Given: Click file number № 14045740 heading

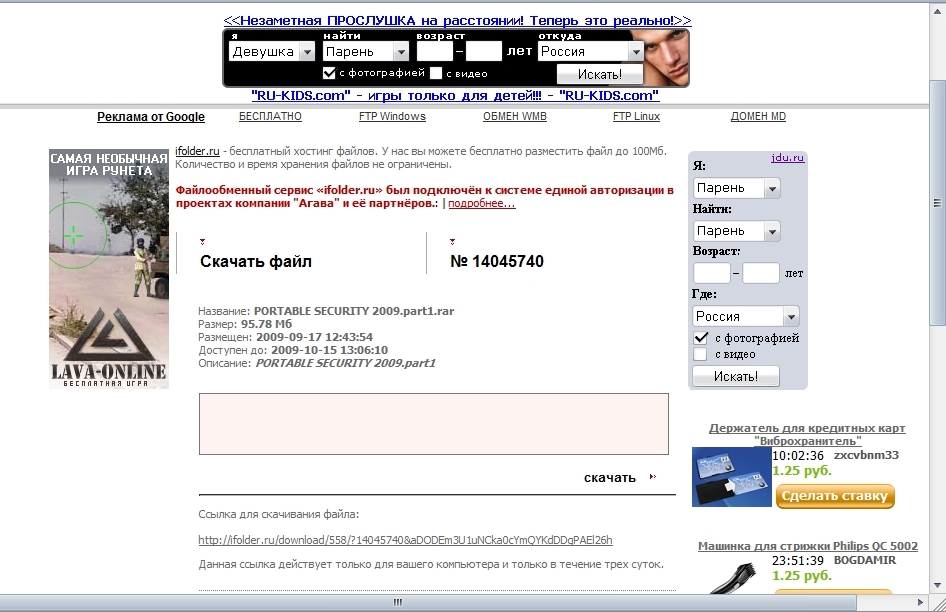Looking at the screenshot, I should (x=497, y=261).
